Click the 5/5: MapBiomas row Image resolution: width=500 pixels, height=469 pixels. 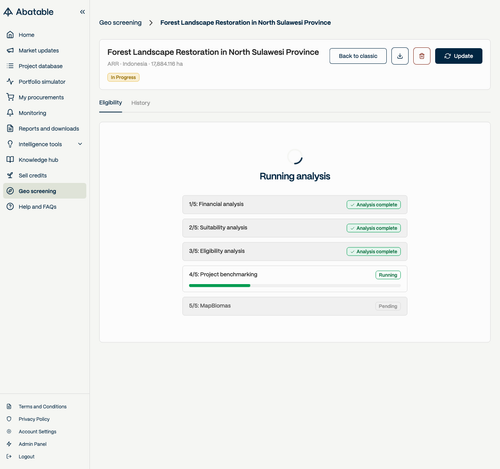tap(295, 306)
